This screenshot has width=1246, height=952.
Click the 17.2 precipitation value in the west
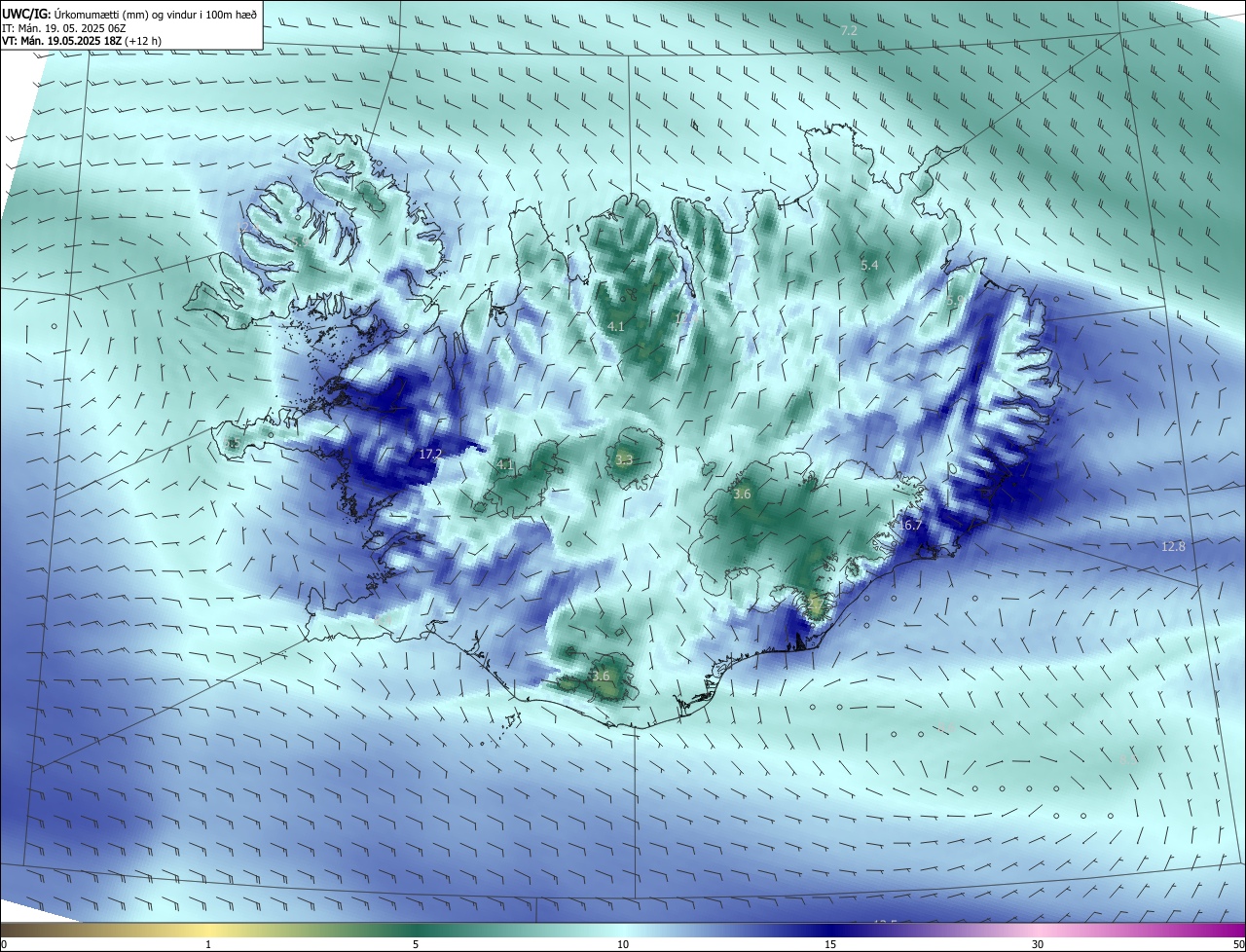pyautogui.click(x=430, y=455)
